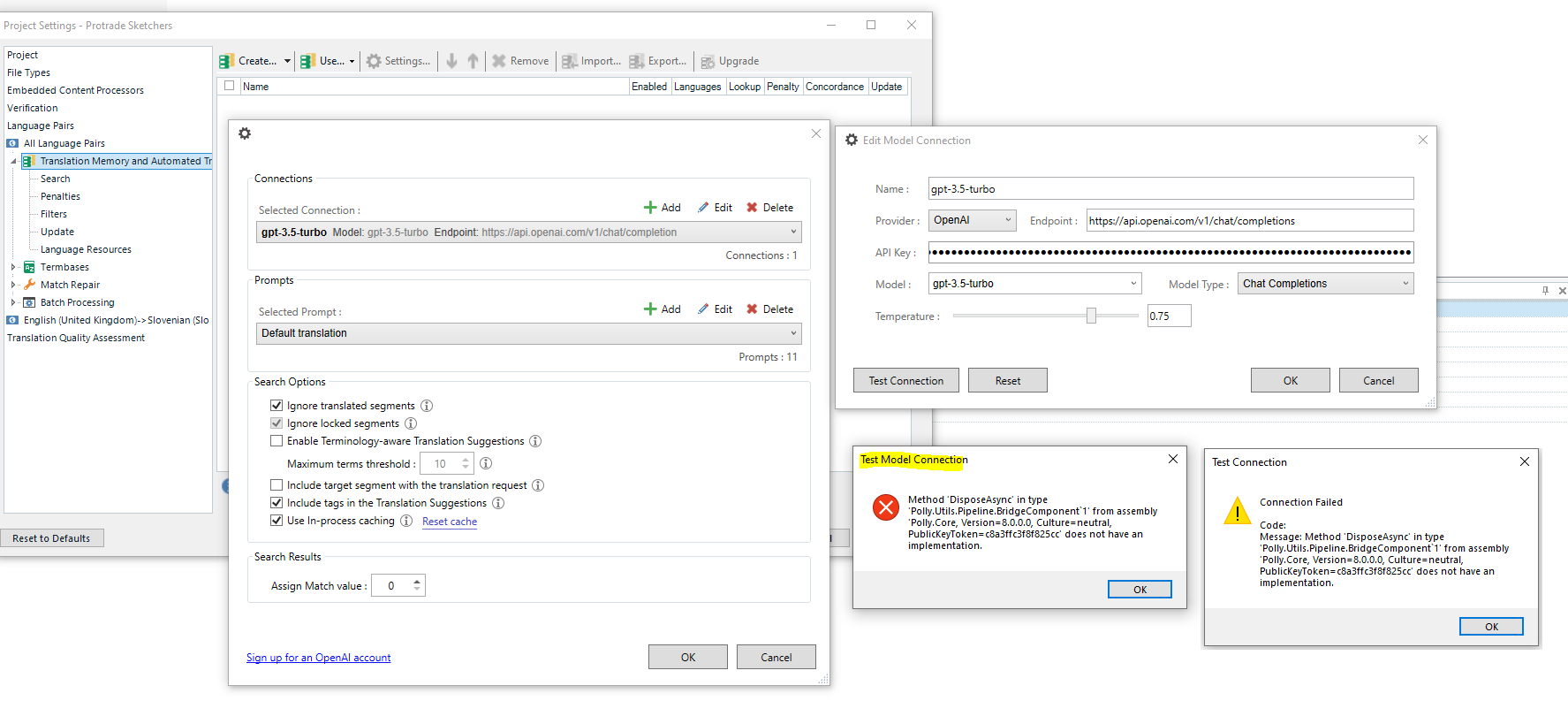Expand the Termbases tree node
The height and width of the screenshot is (701, 1568).
[x=13, y=267]
